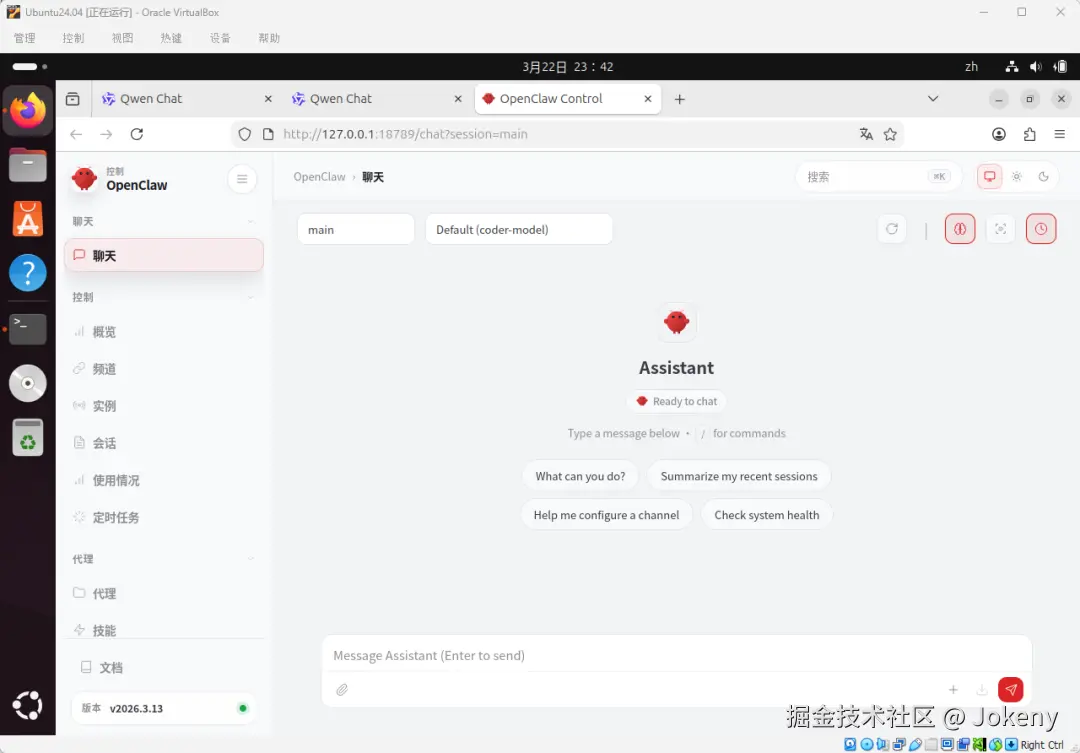Open 文档 in the sidebar
1080x753 pixels.
[x=163, y=668]
